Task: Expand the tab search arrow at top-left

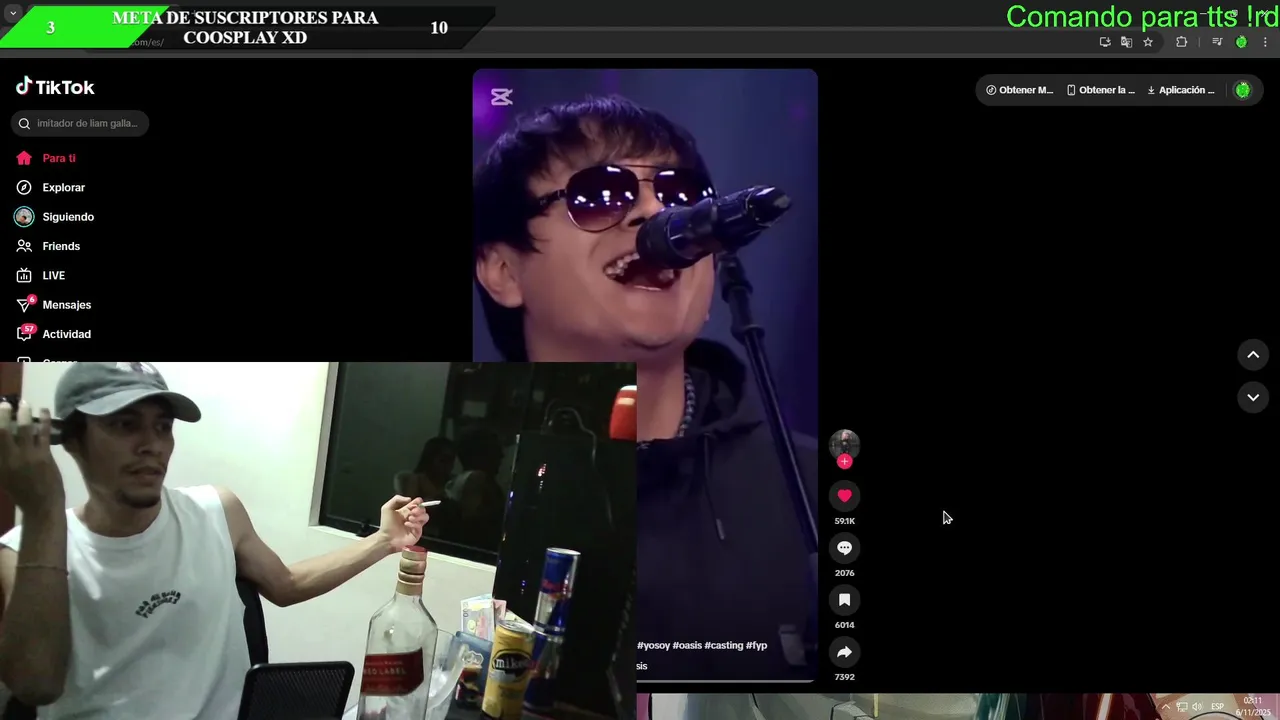Action: coord(13,13)
